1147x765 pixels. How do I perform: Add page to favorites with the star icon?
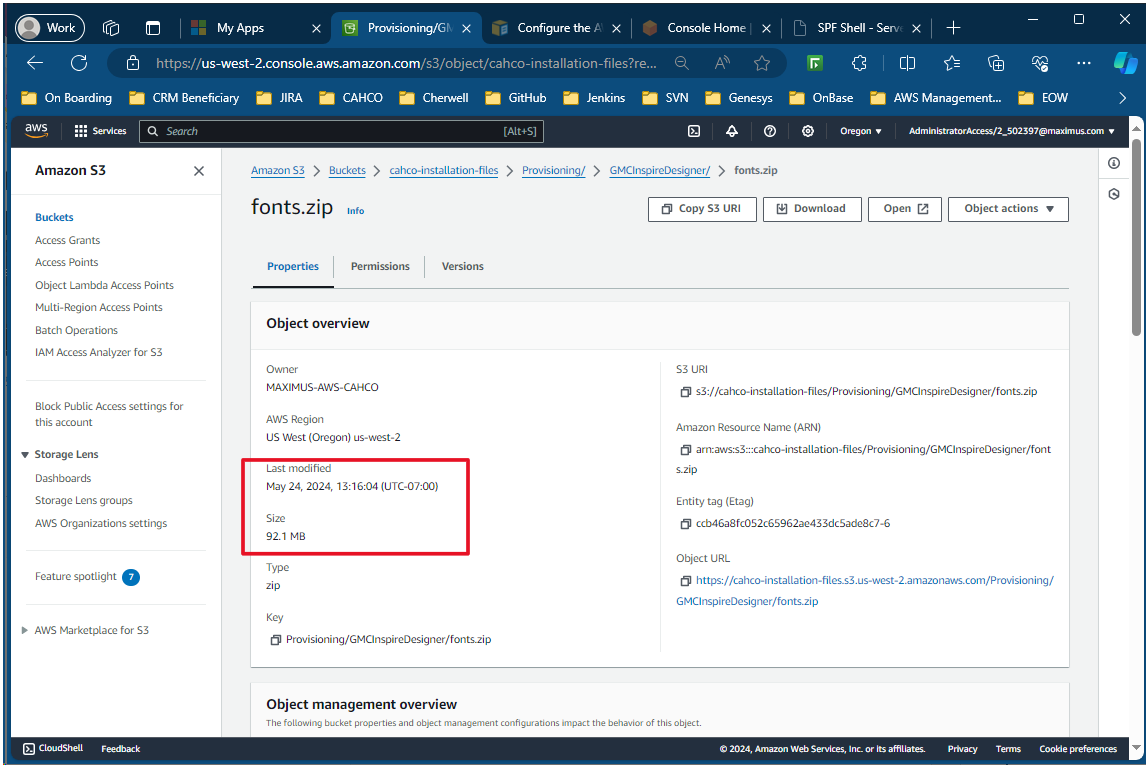click(762, 64)
